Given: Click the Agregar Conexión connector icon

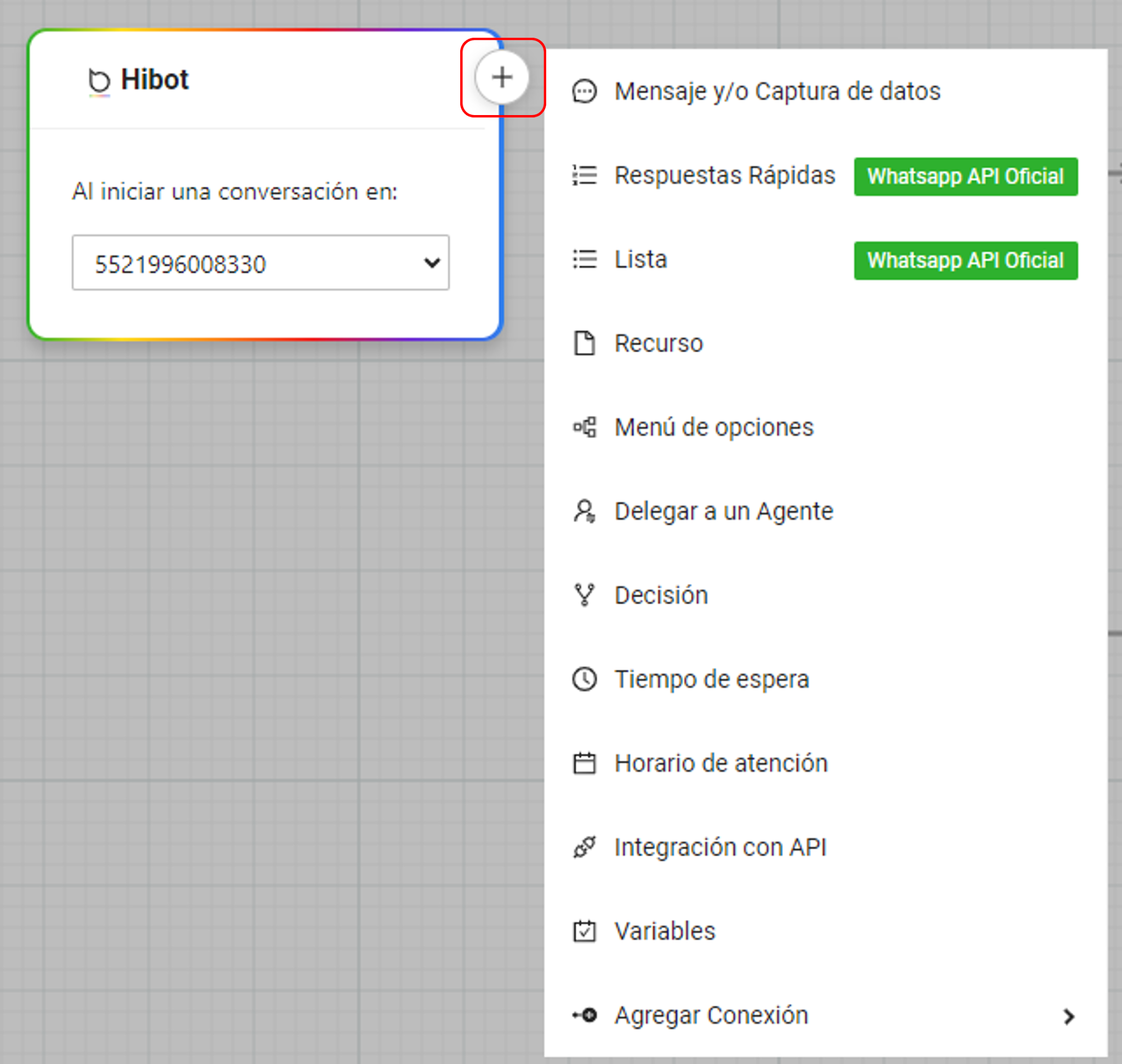Looking at the screenshot, I should 584,1015.
